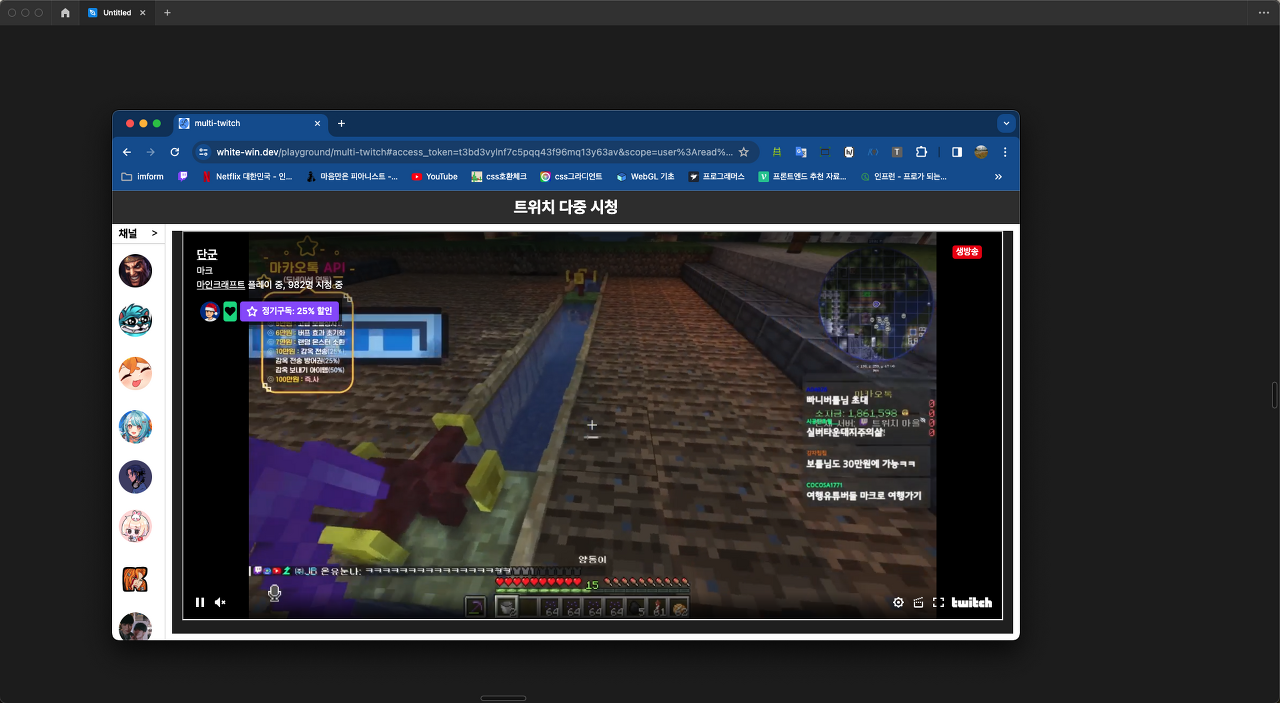Select the dark purple-haired channel avatar
1280x703 pixels.
point(135,477)
